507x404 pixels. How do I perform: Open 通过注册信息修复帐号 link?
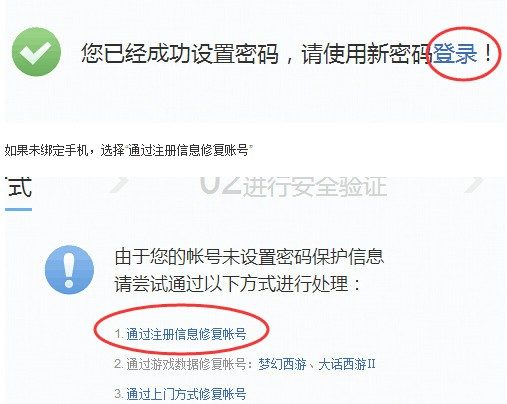pos(186,334)
